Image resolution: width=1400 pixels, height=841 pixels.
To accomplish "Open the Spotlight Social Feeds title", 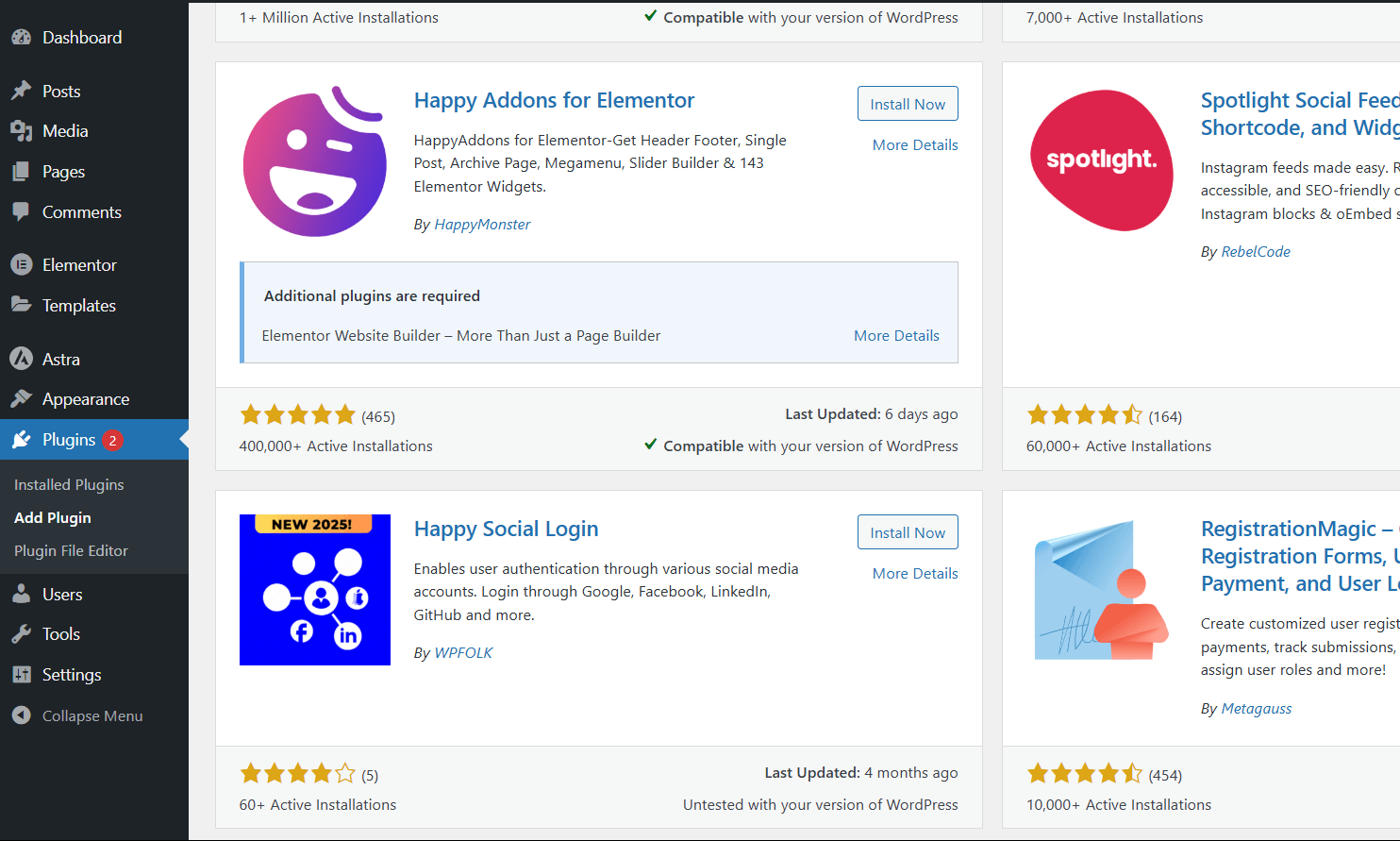I will pyautogui.click(x=1300, y=113).
